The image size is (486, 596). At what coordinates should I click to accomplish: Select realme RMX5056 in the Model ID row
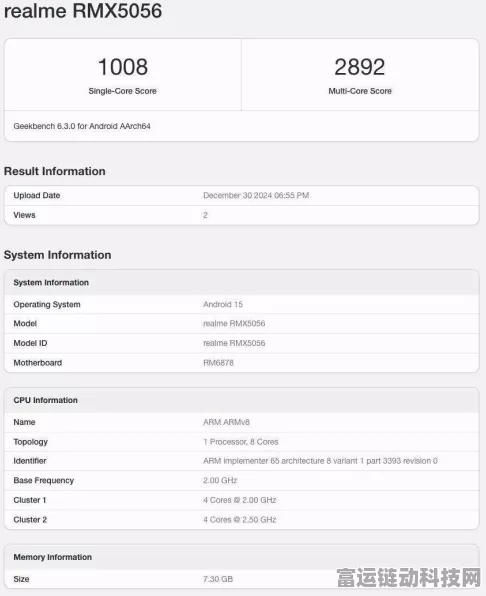pyautogui.click(x=234, y=343)
